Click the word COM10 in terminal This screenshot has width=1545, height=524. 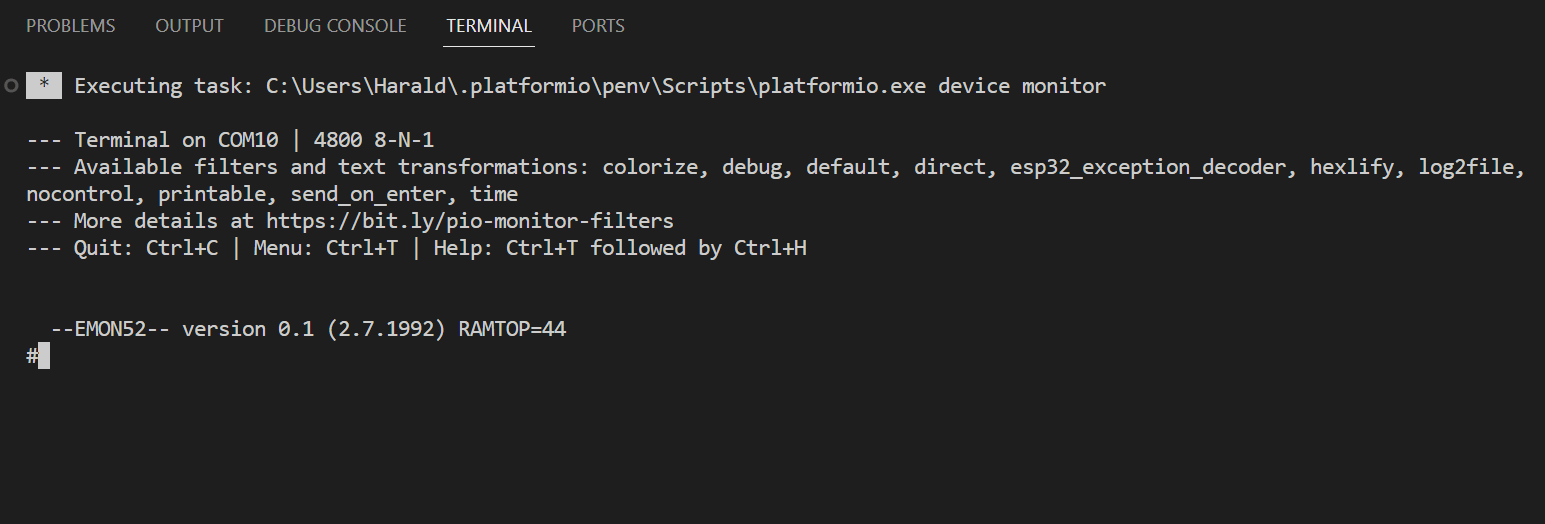click(248, 140)
